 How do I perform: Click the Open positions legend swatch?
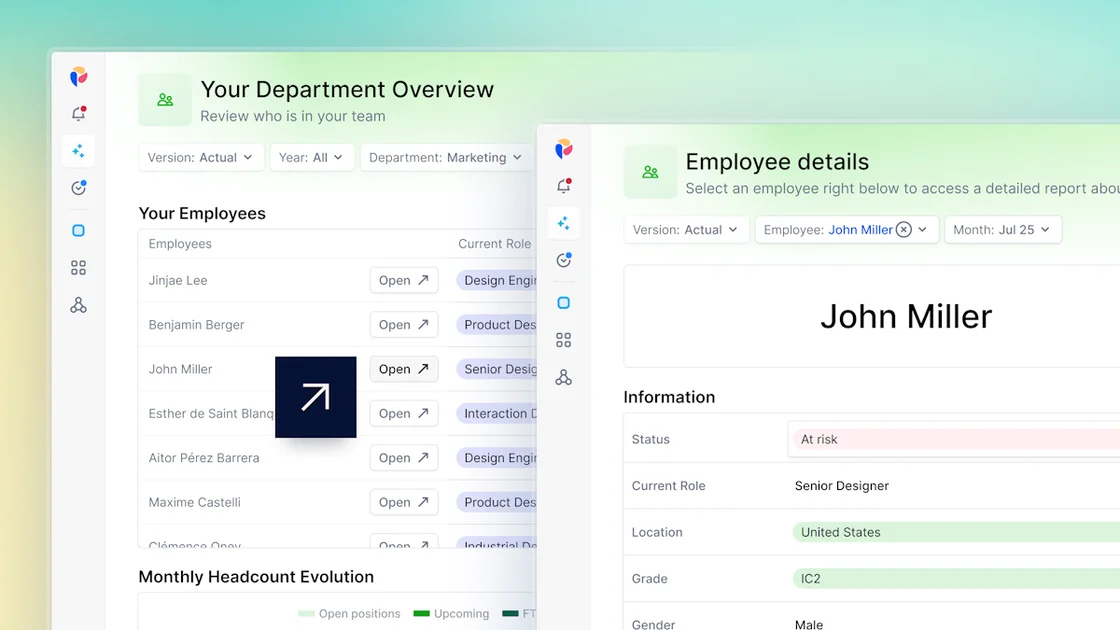[306, 614]
